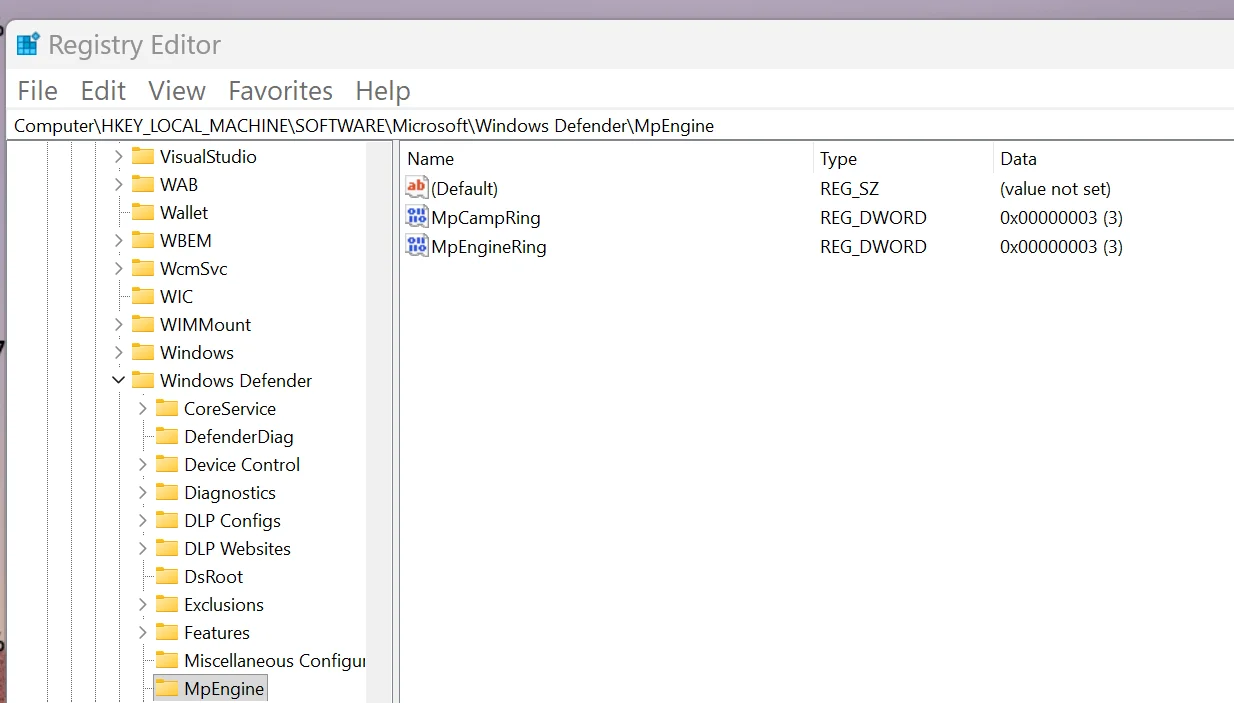Screen dimensions: 1234x703
Task: Click the Miscellaneous Configuration folder icon
Action: pos(167,660)
